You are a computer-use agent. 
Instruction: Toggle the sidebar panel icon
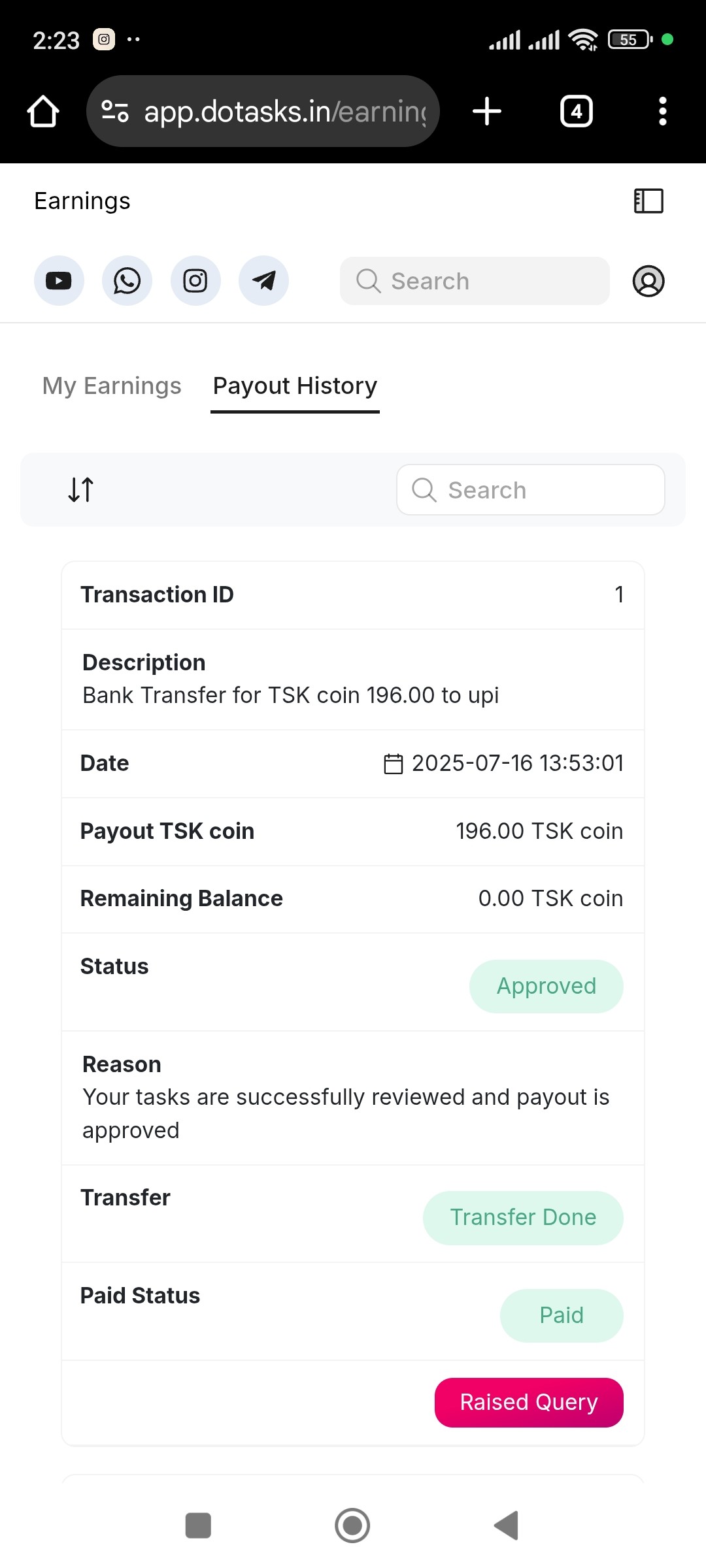pyautogui.click(x=648, y=201)
